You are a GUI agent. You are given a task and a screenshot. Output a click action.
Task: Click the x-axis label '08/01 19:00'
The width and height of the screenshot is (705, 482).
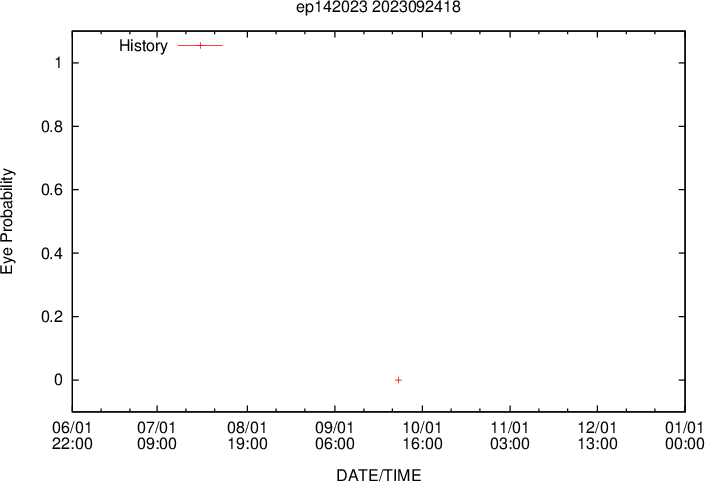247,436
